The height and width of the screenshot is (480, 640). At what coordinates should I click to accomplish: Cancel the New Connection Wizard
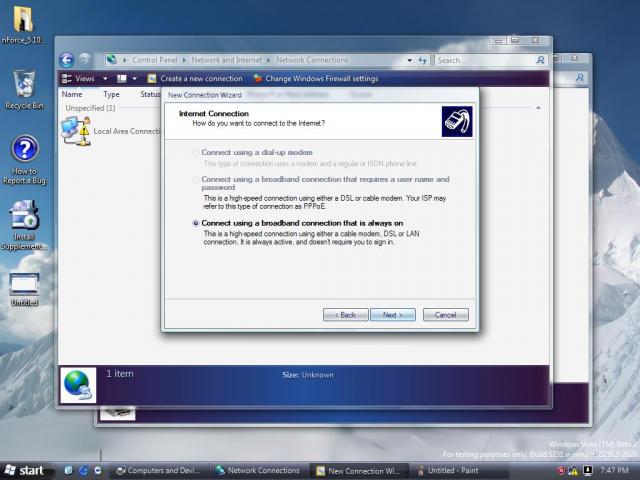coord(446,315)
